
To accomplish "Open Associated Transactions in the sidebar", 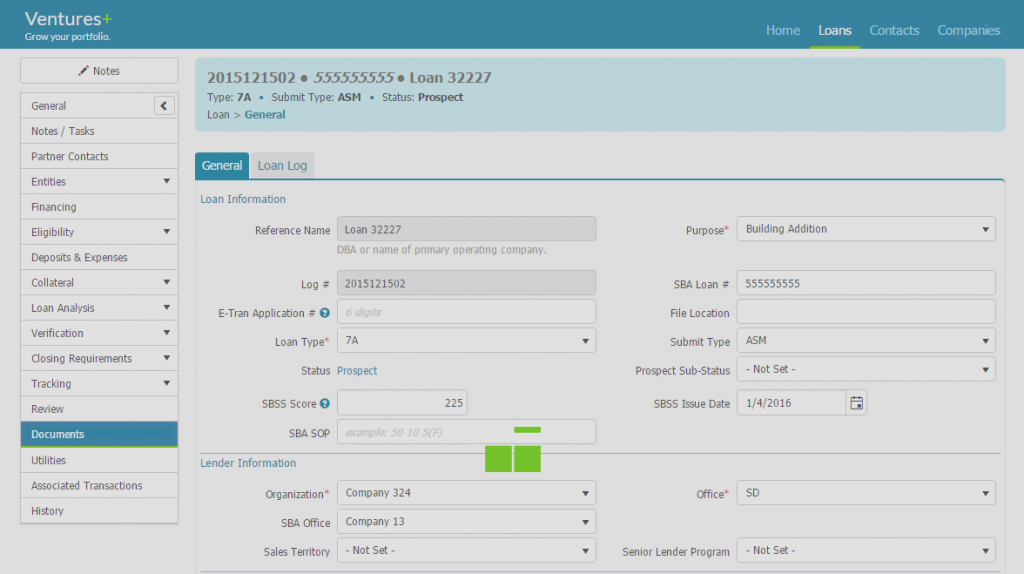I will (99, 486).
